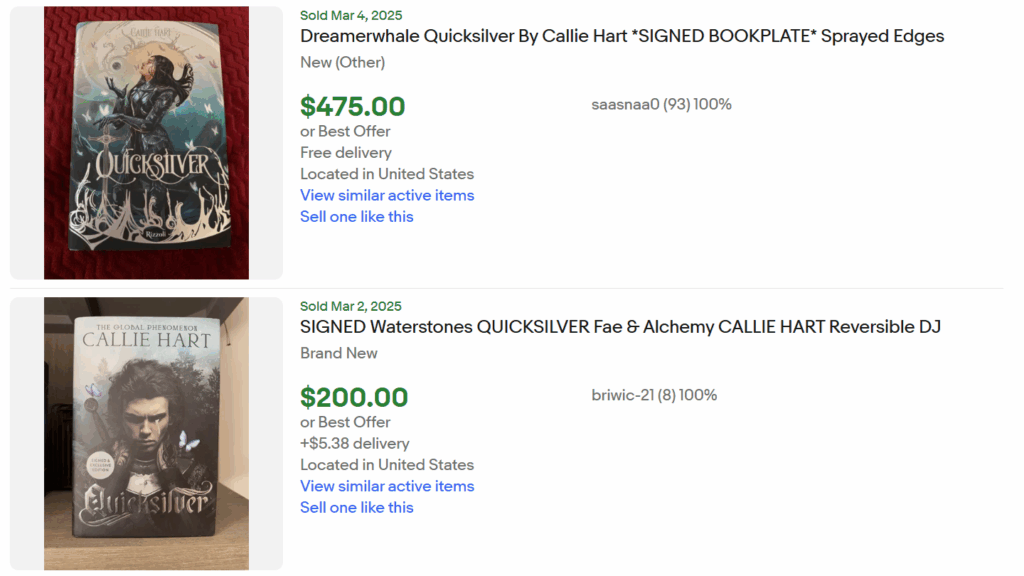Click the Free delivery text on the top listing
Viewport: 1024px width, 576px height.
coord(345,152)
